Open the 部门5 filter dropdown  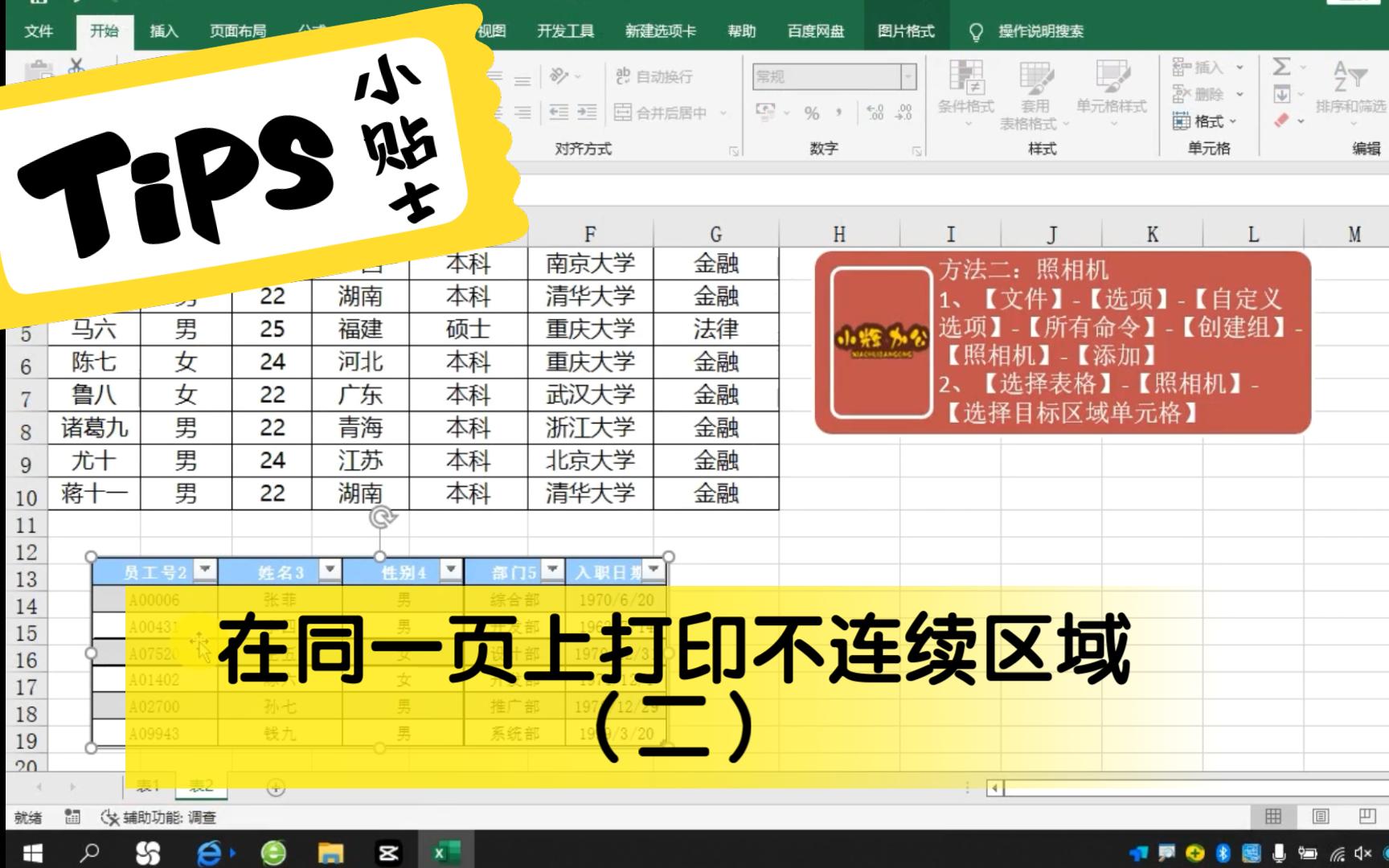(x=552, y=570)
